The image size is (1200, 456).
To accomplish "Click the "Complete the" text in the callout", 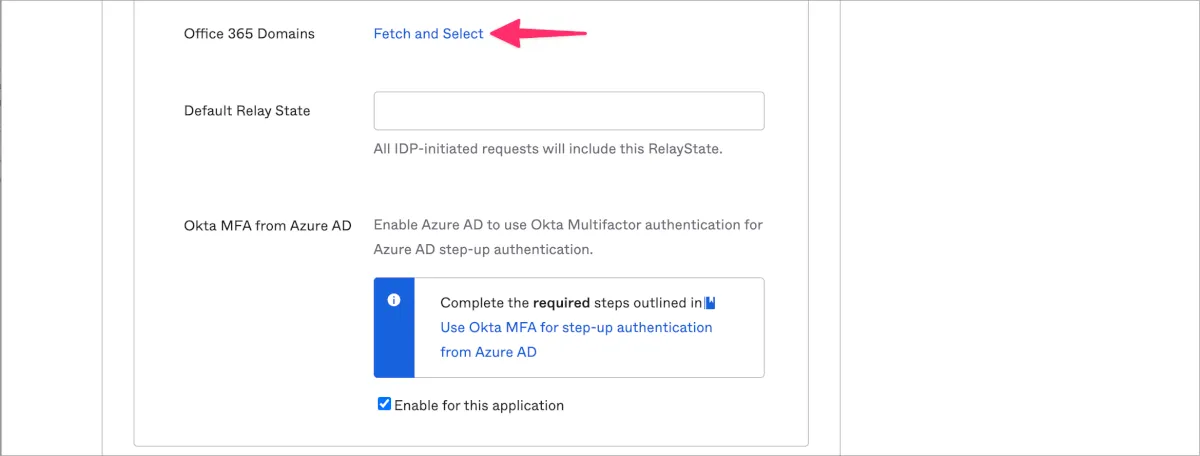I will point(484,302).
